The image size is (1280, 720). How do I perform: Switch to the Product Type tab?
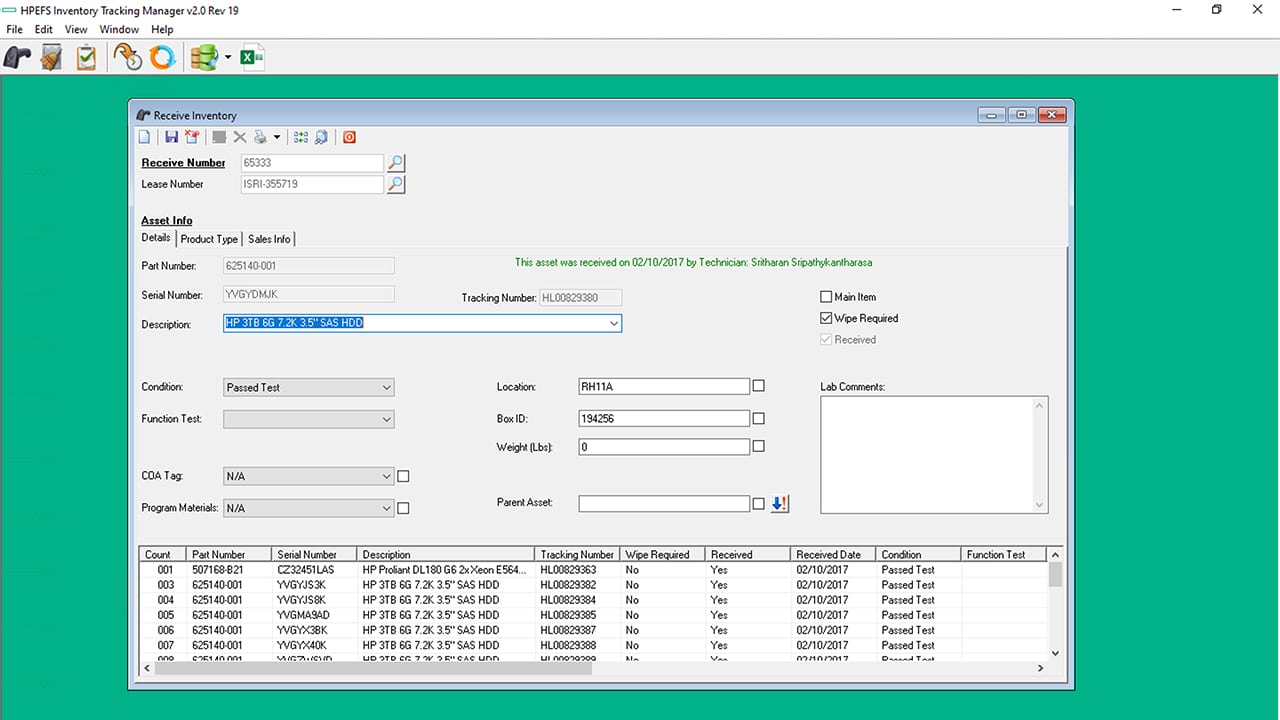209,239
